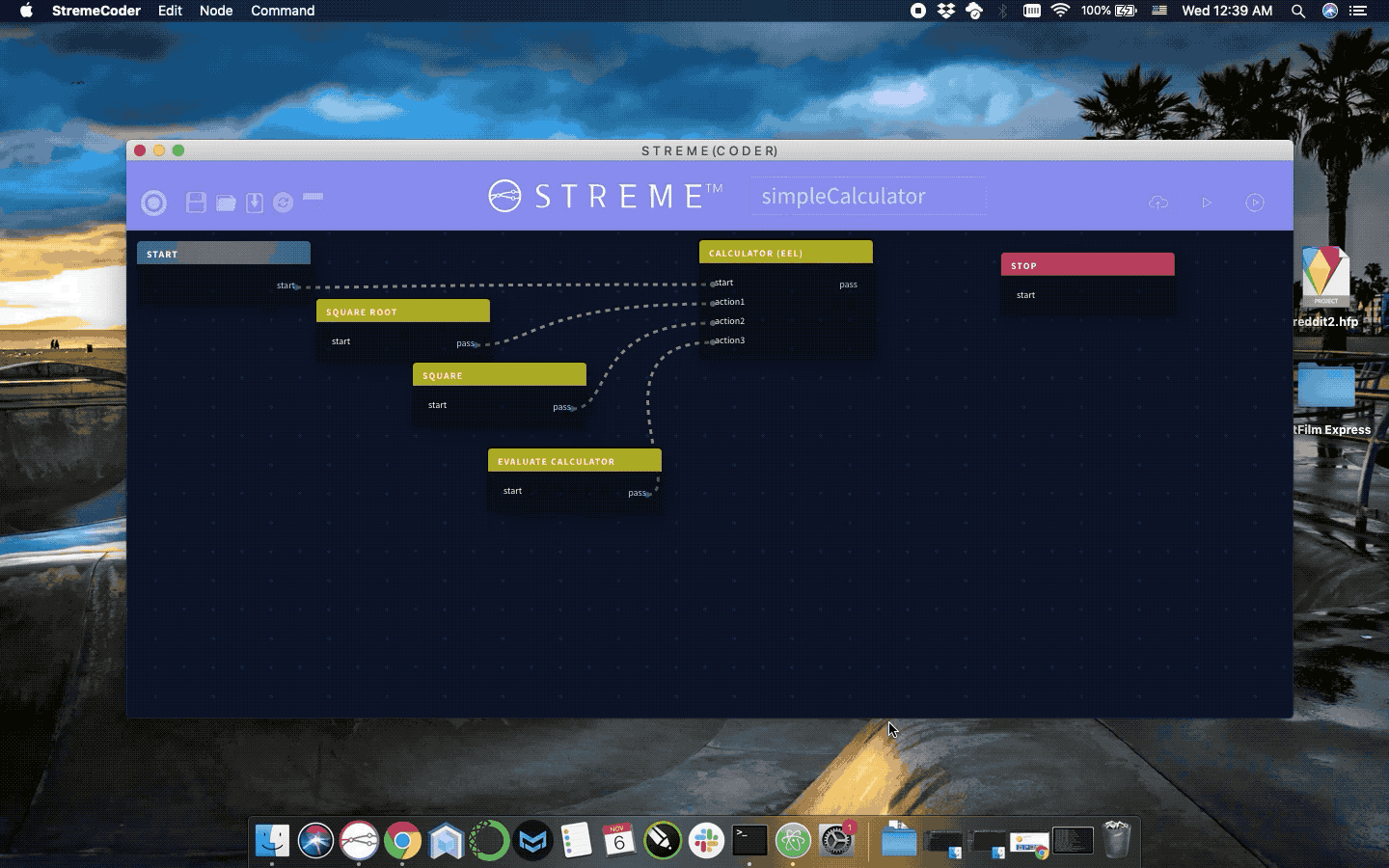Click the open folder icon in toolbar
Image resolution: width=1389 pixels, height=868 pixels.
tap(226, 203)
